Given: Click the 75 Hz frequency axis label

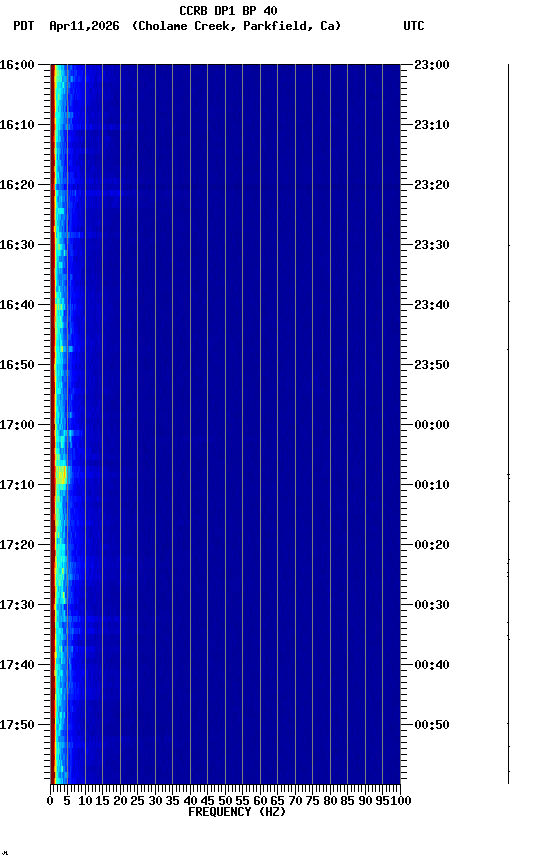Looking at the screenshot, I should tap(312, 801).
